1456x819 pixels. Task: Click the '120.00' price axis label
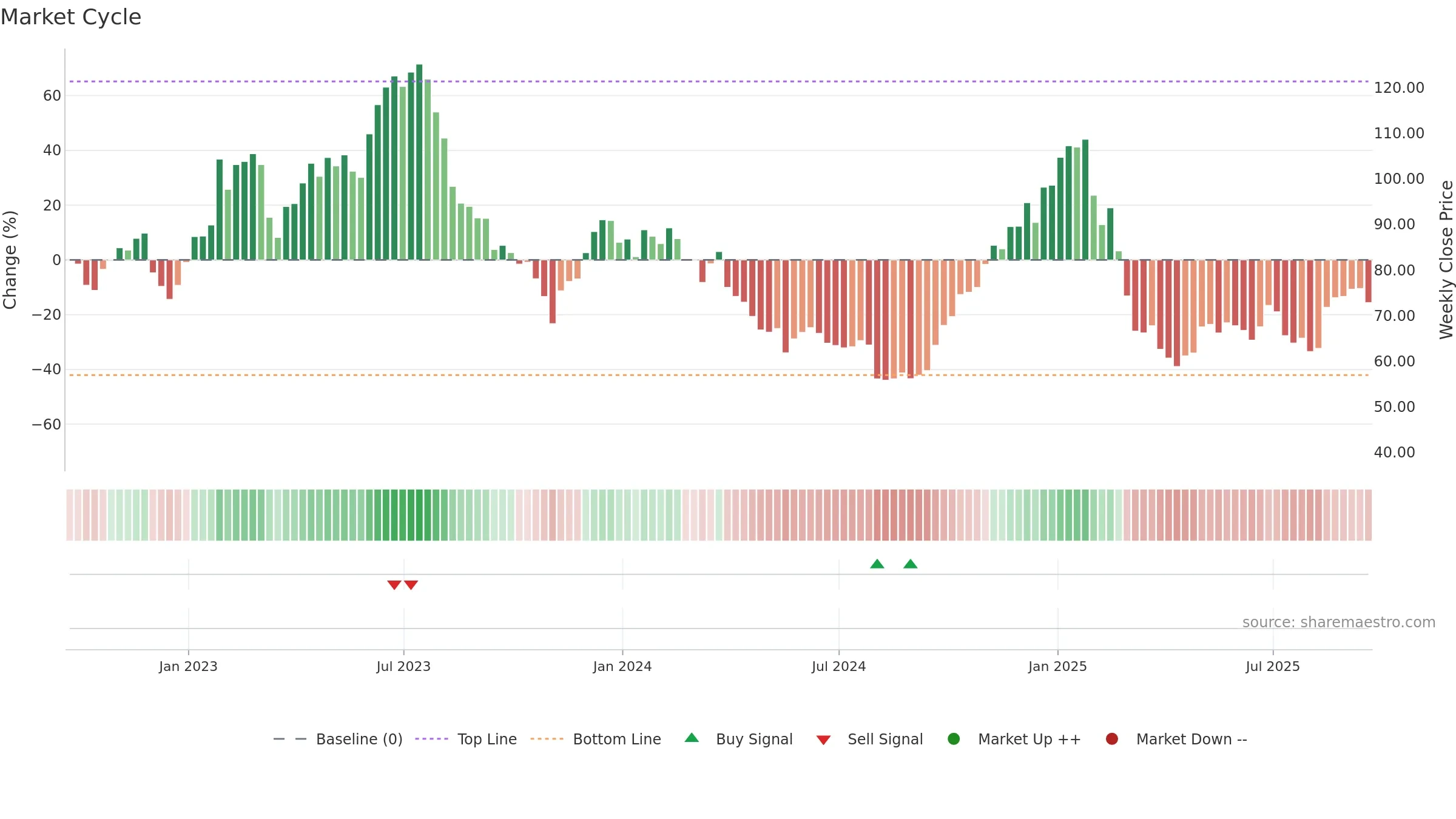click(1399, 87)
